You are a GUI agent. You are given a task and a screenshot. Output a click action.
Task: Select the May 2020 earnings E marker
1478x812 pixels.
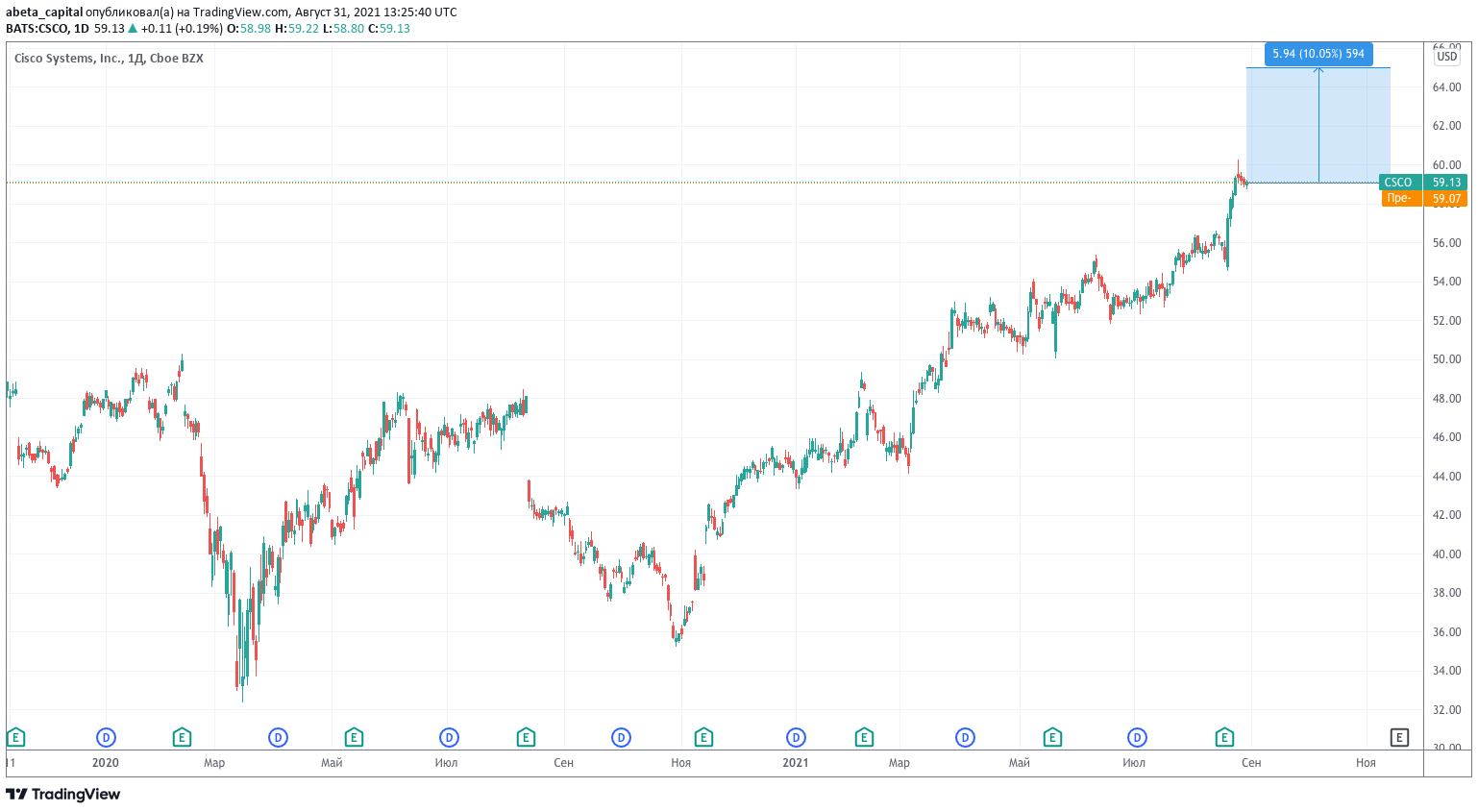(x=354, y=737)
